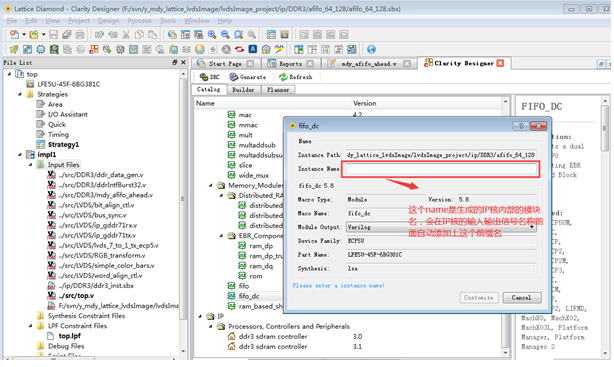Click the Refresh icon in Clarity Designer
Viewport: 614px width, 367px height.
(296, 77)
